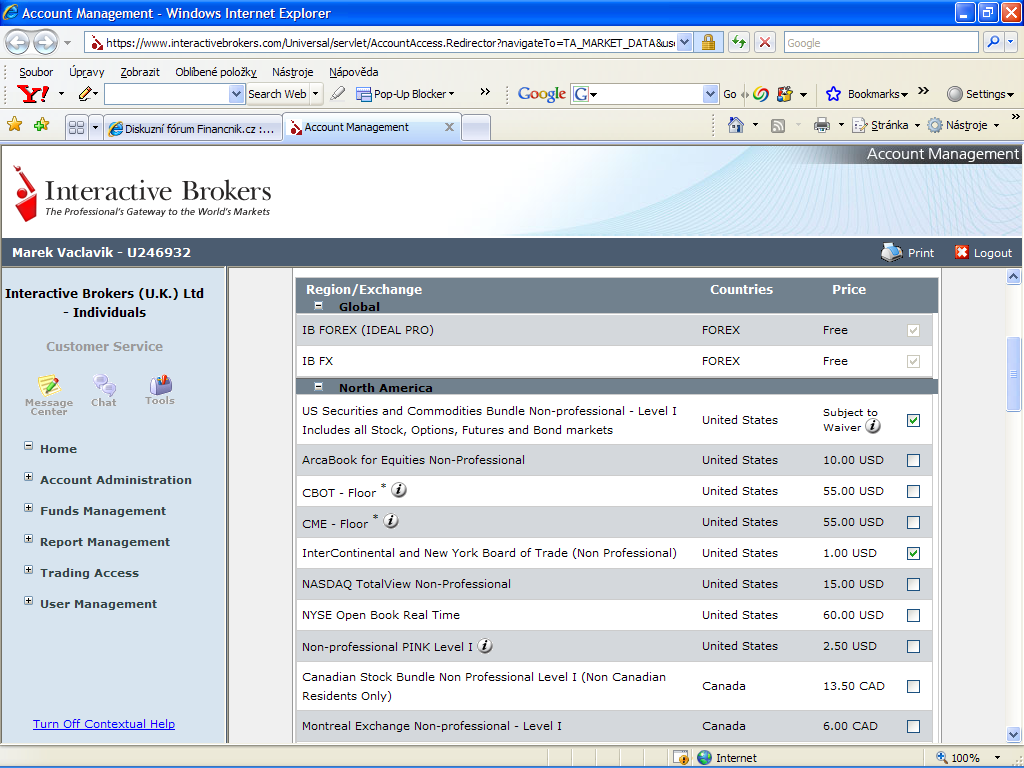Screen dimensions: 1024x768
Task: Click the page vertical scrollbar thumb
Action: (x=1014, y=374)
